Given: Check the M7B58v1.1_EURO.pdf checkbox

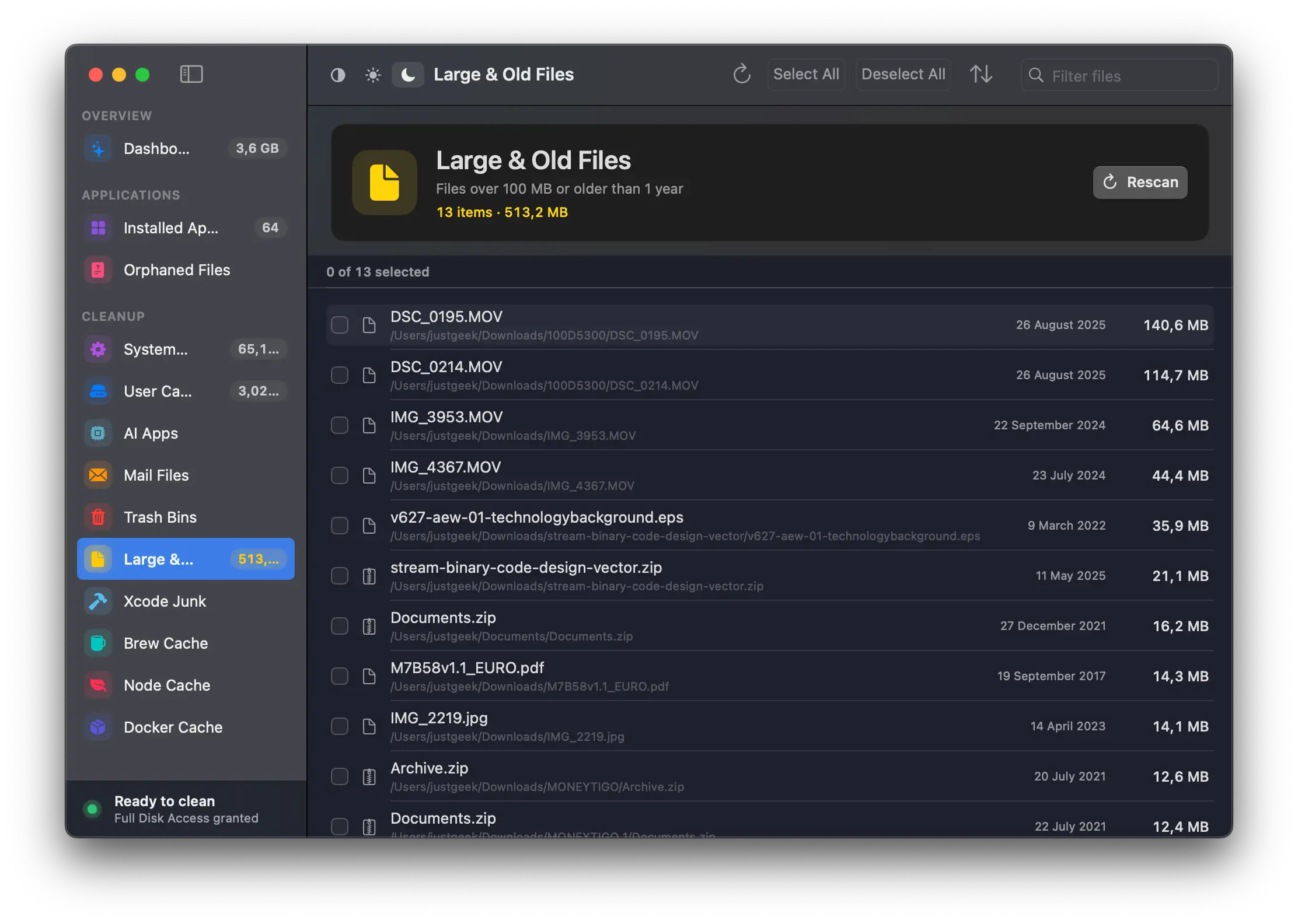Looking at the screenshot, I should [340, 676].
